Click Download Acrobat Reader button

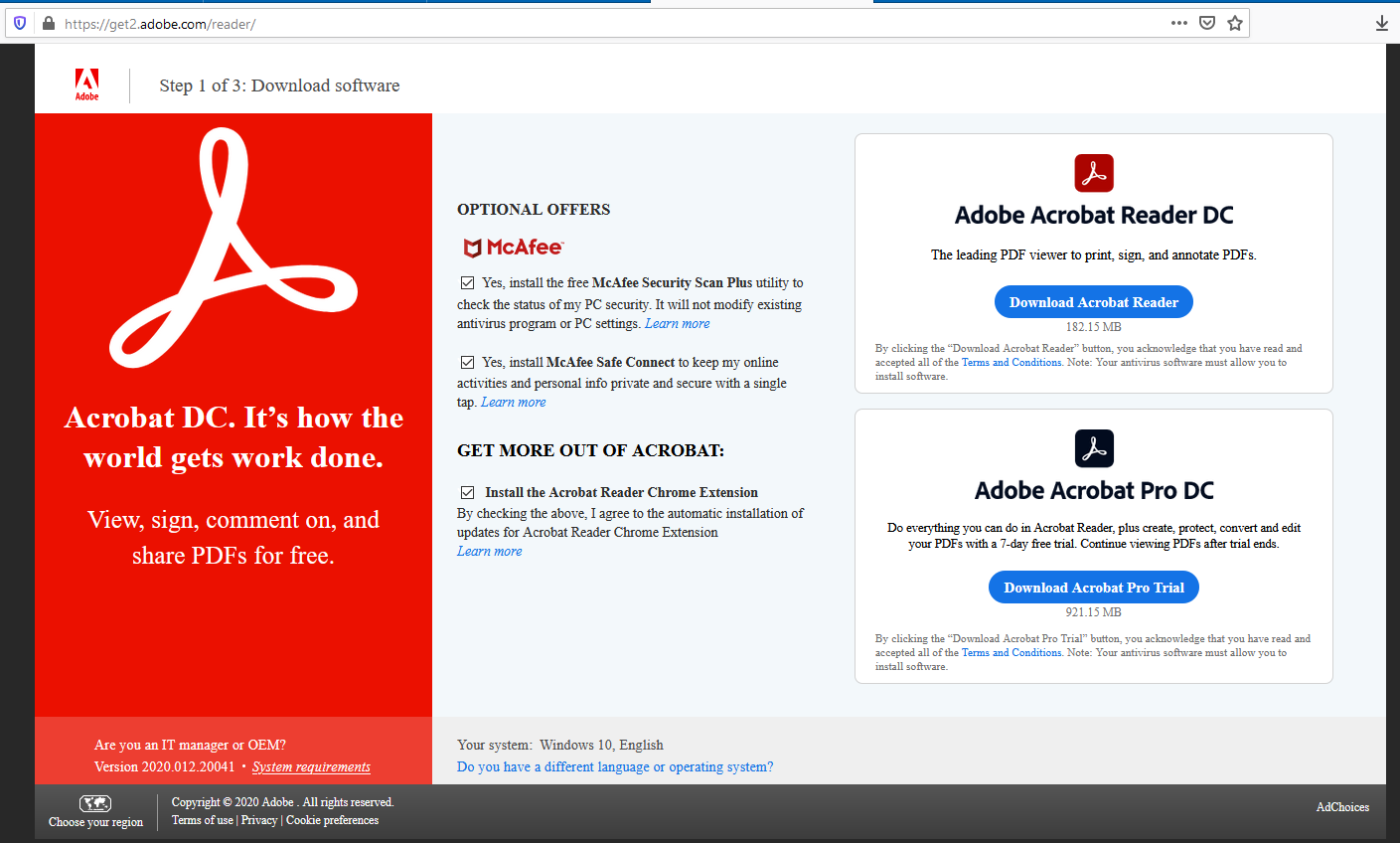point(1093,302)
